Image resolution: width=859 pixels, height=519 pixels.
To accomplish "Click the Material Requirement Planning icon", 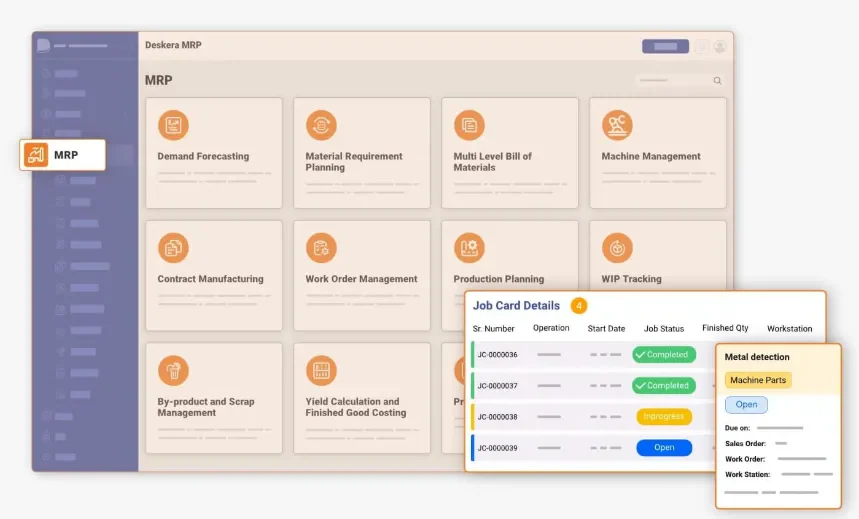I will click(321, 125).
